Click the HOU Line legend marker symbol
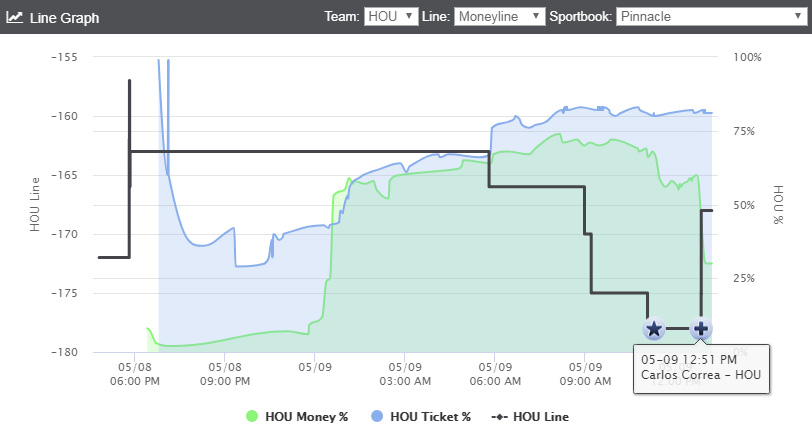Viewport: 812px width, 426px height. [x=499, y=417]
